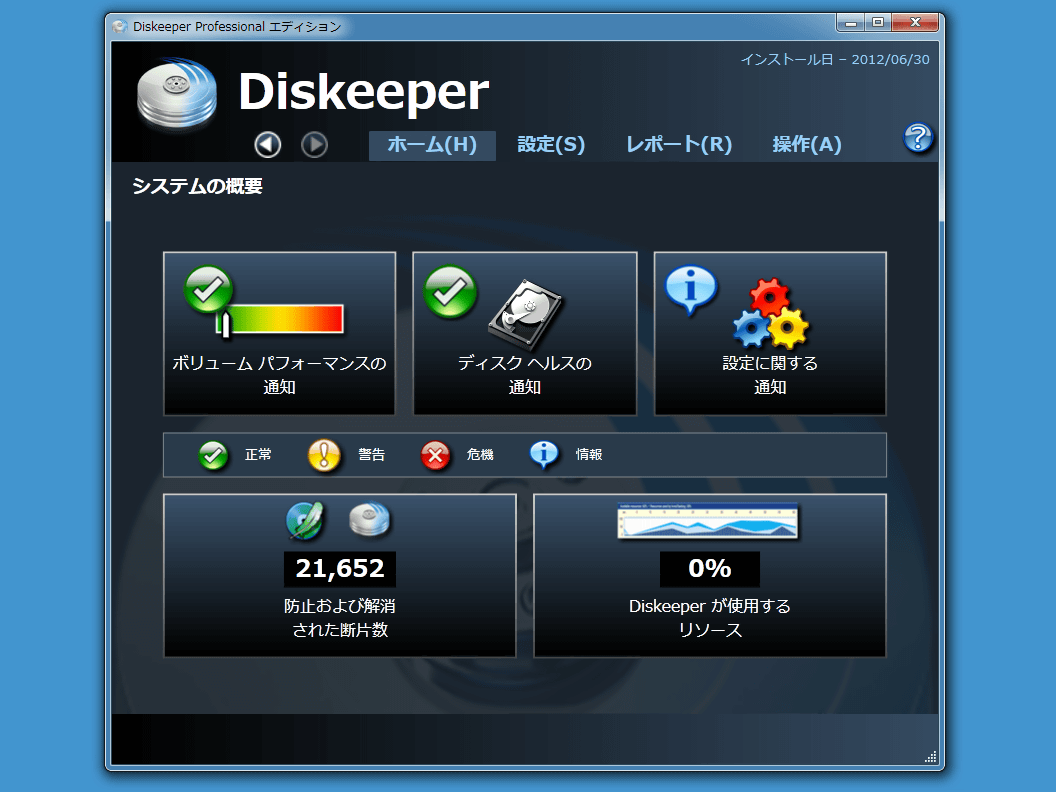The height and width of the screenshot is (792, 1056).
Task: Open the 設定(S) tab
Action: pyautogui.click(x=551, y=145)
